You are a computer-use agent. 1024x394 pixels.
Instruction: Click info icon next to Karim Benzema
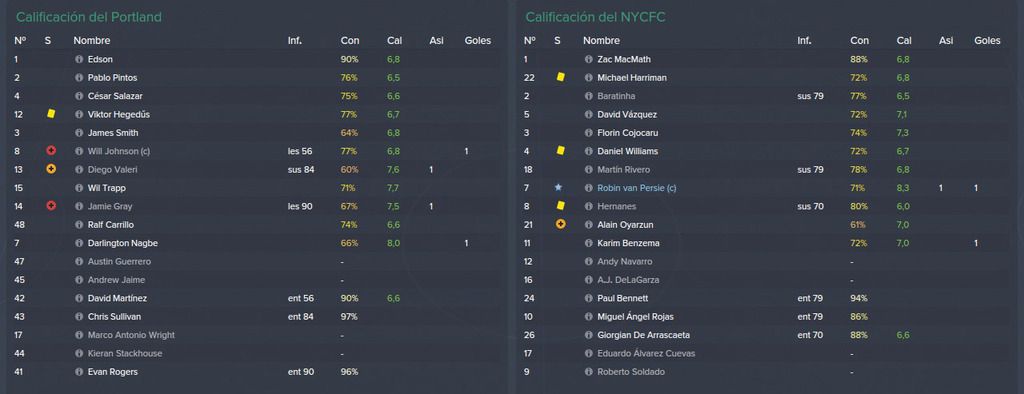588,243
